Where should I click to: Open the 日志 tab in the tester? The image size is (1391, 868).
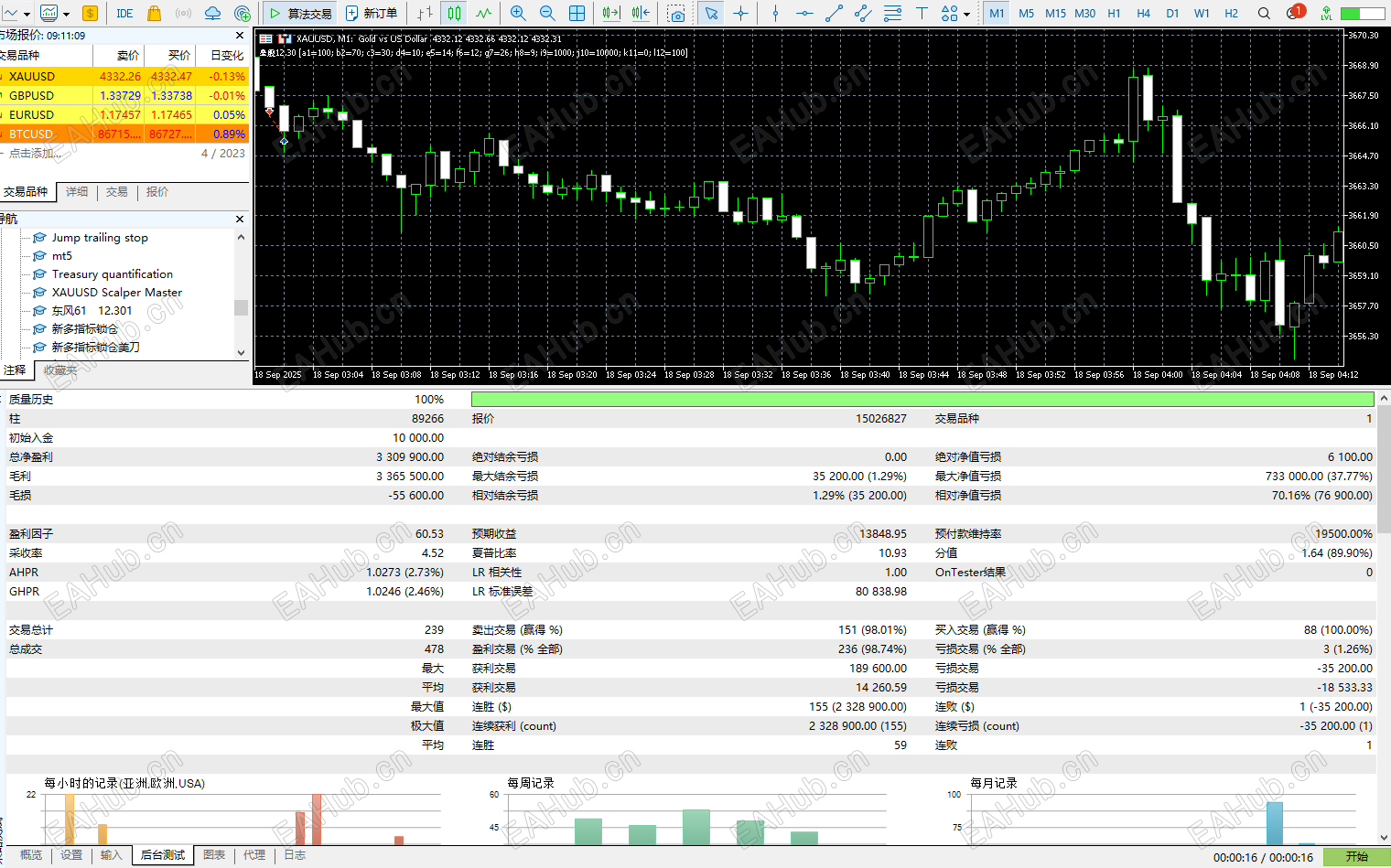point(295,855)
